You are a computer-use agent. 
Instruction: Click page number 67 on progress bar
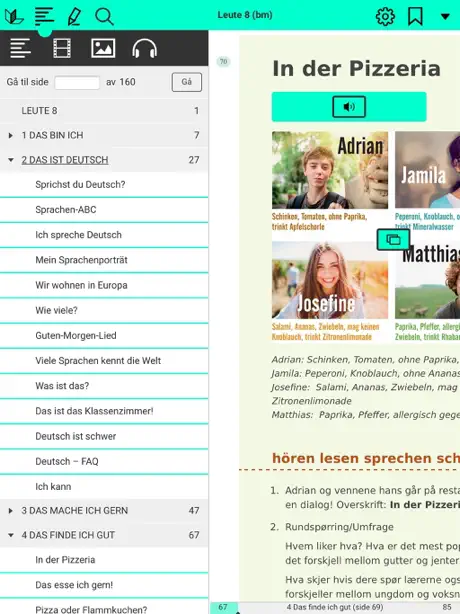pos(223,607)
